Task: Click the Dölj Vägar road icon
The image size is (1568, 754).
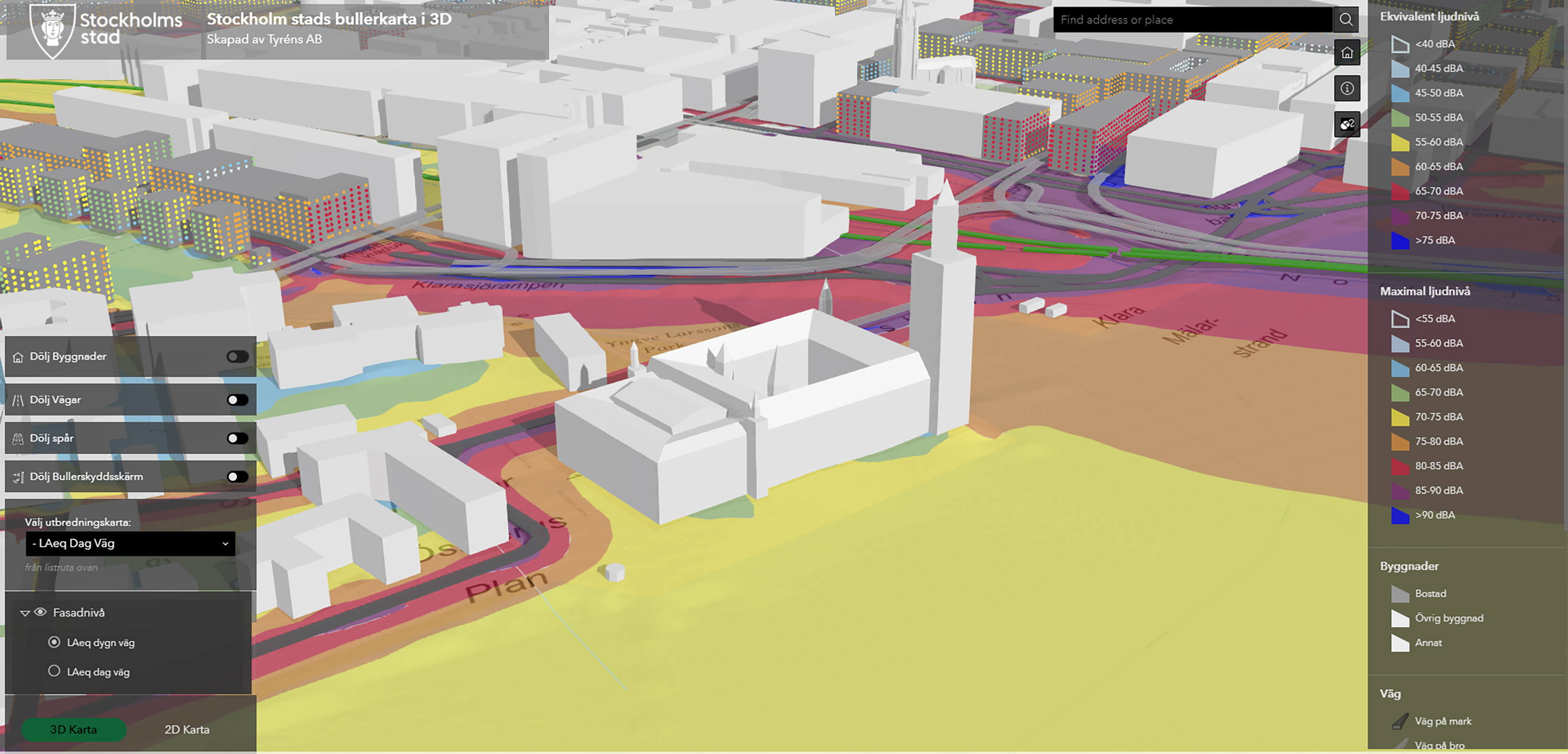Action: [x=19, y=399]
